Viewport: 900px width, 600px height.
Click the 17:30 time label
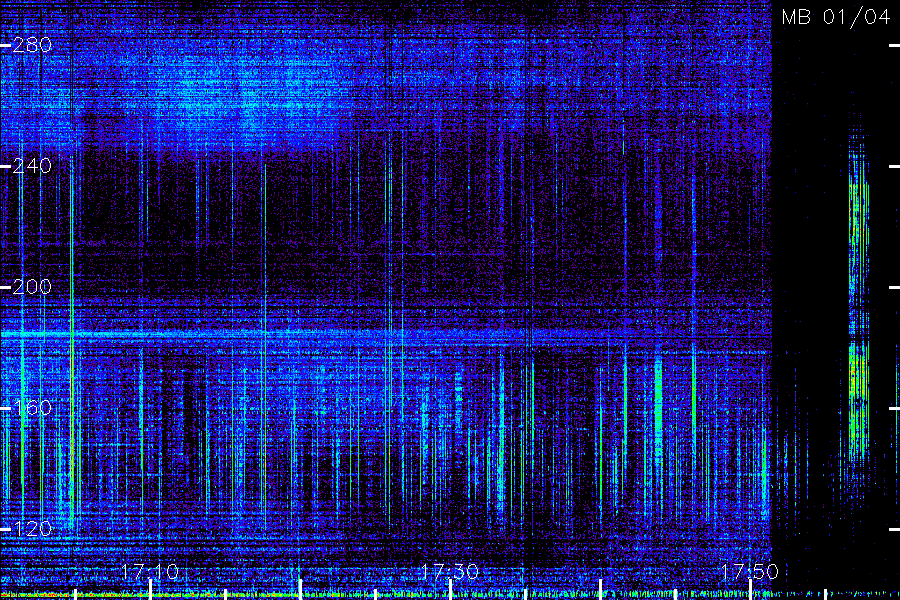(450, 571)
